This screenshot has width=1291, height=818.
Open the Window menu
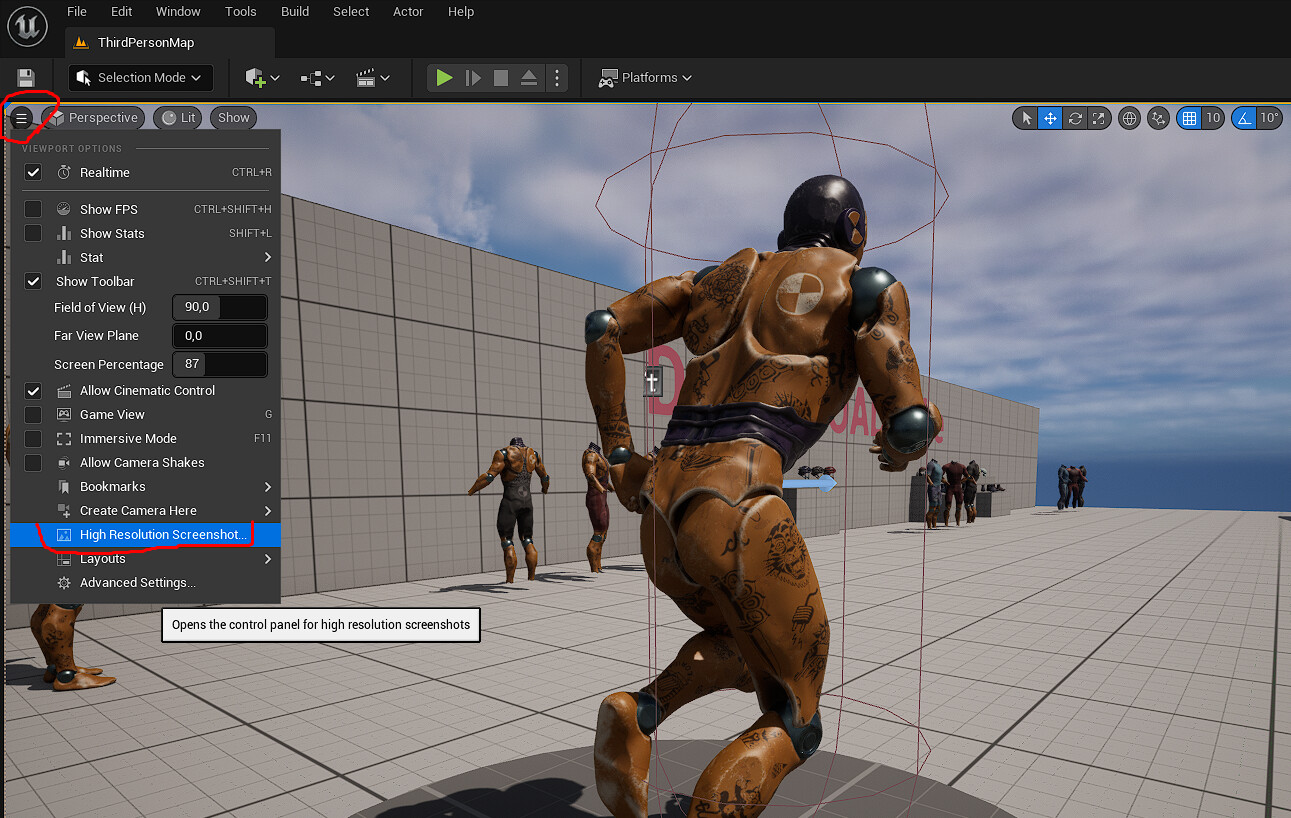[x=178, y=12]
